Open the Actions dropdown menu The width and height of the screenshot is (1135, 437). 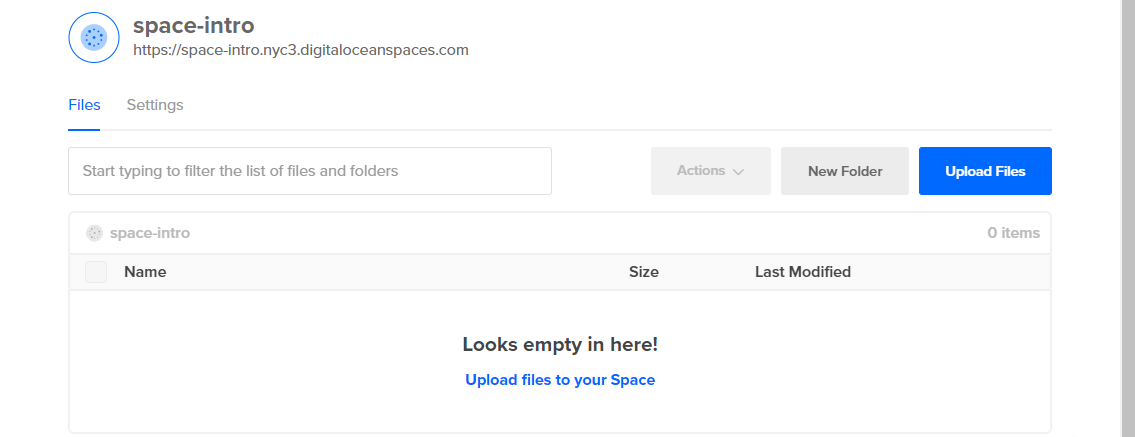tap(709, 171)
